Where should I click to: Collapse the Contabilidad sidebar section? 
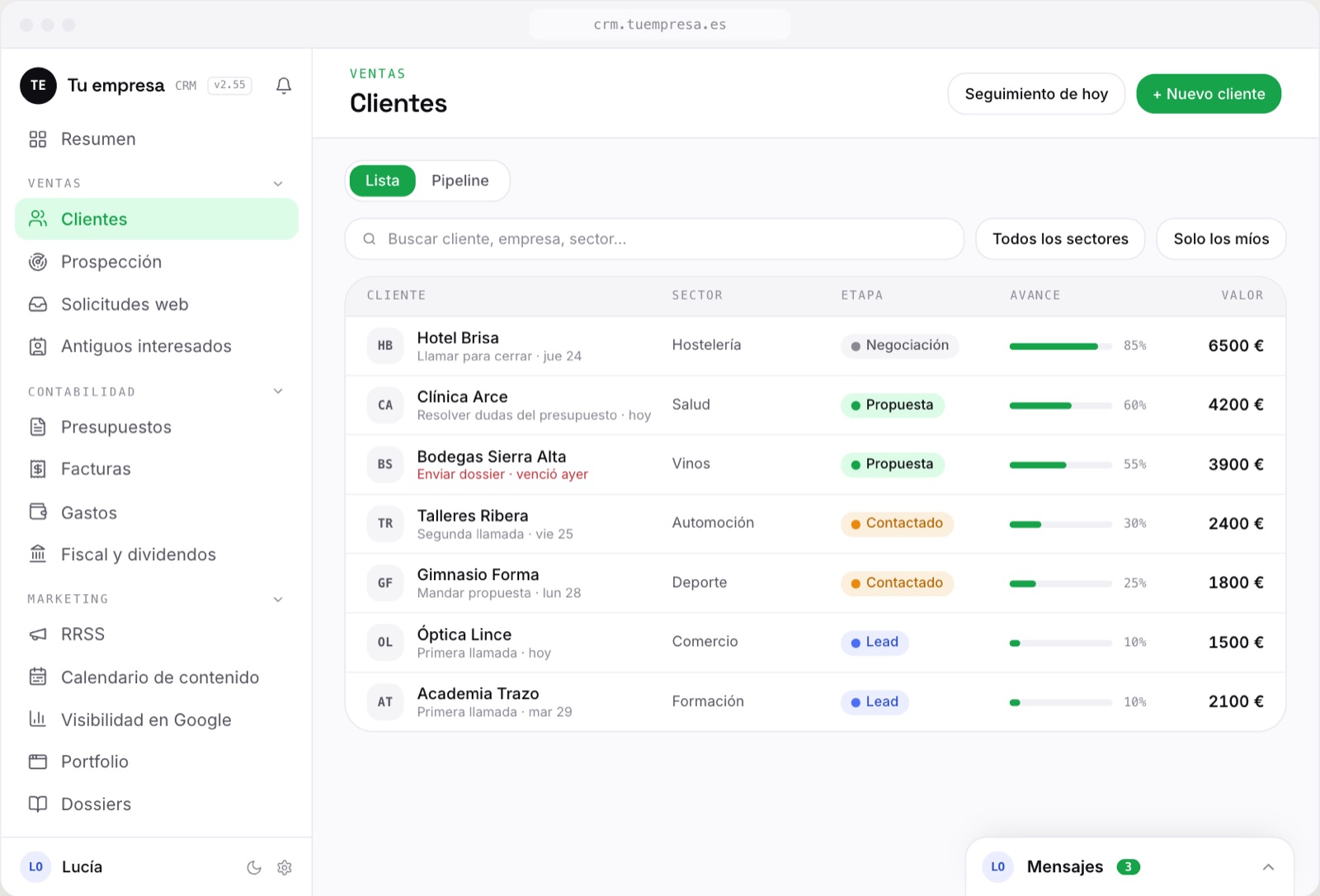[278, 392]
